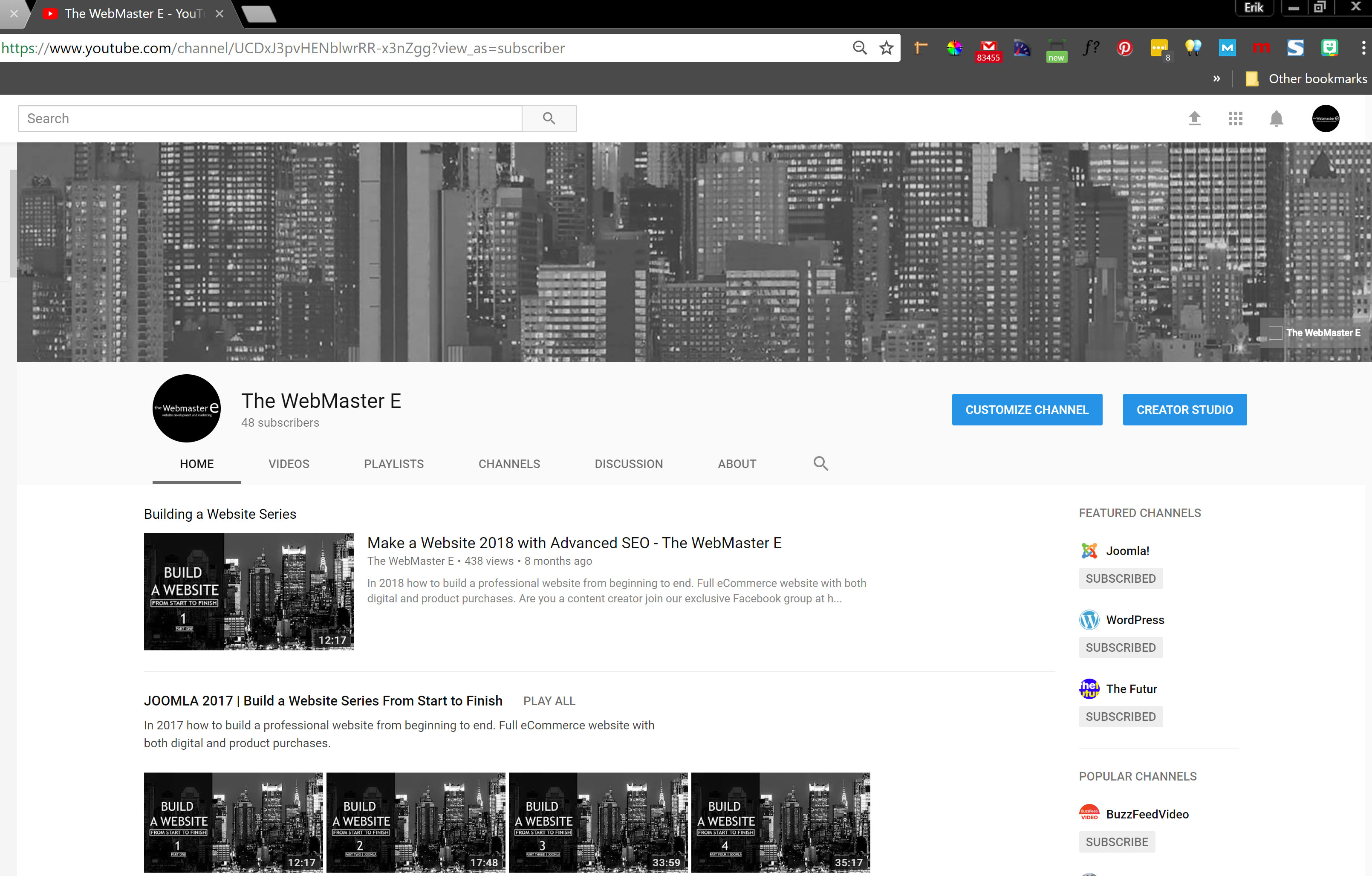Click the Joomla! channel logo
This screenshot has width=1372, height=876.
click(1089, 551)
